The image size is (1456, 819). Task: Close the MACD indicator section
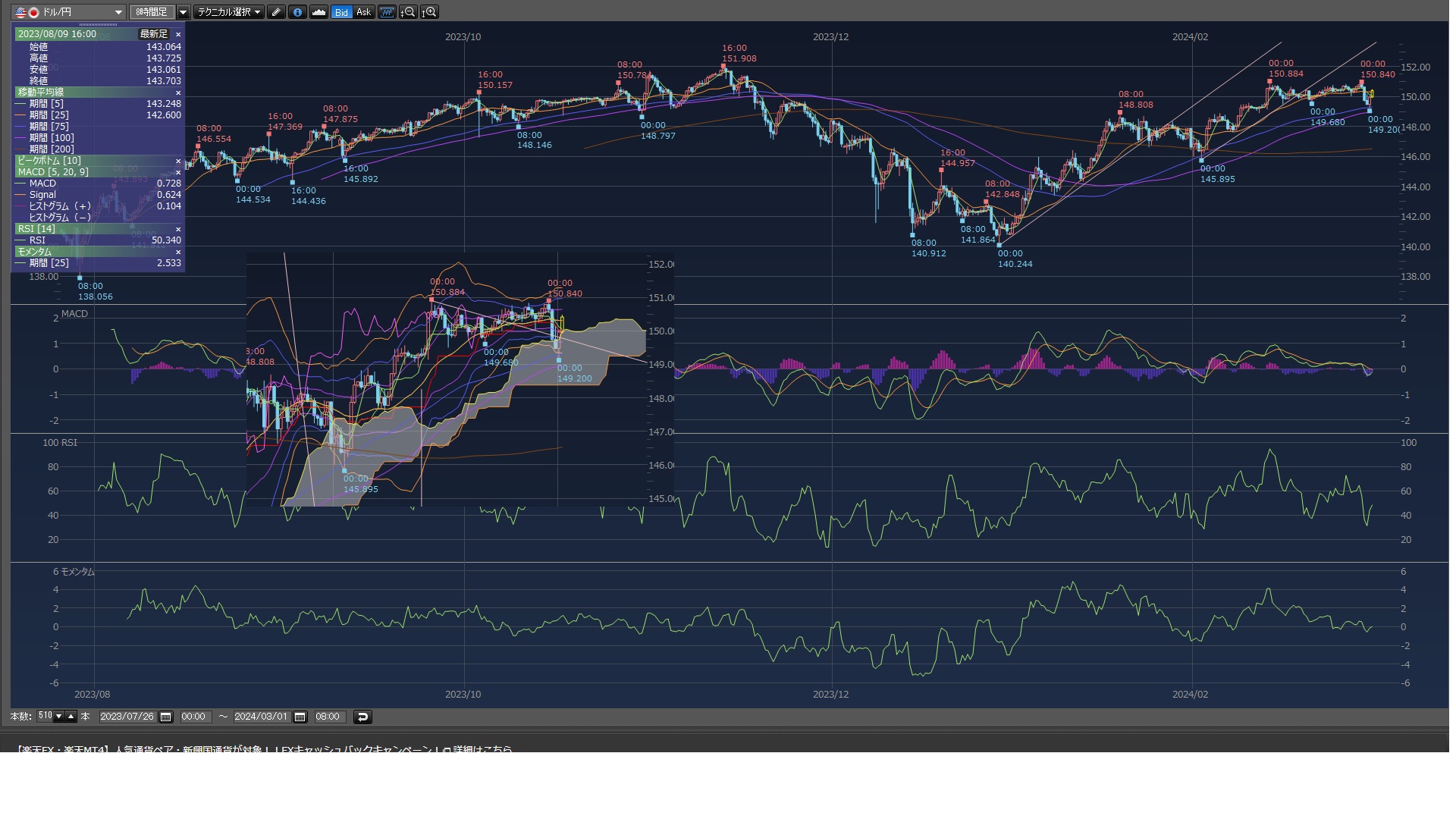tap(178, 172)
